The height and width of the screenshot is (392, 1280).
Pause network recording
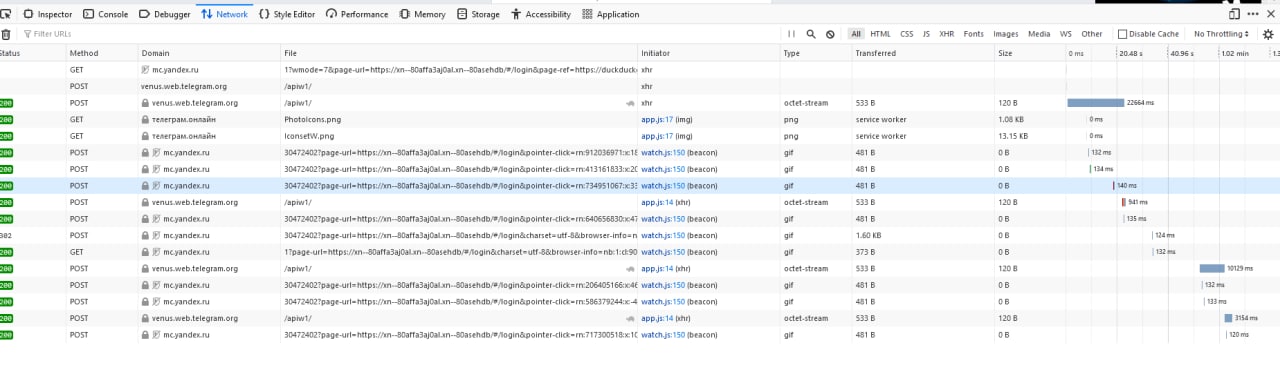[x=791, y=34]
